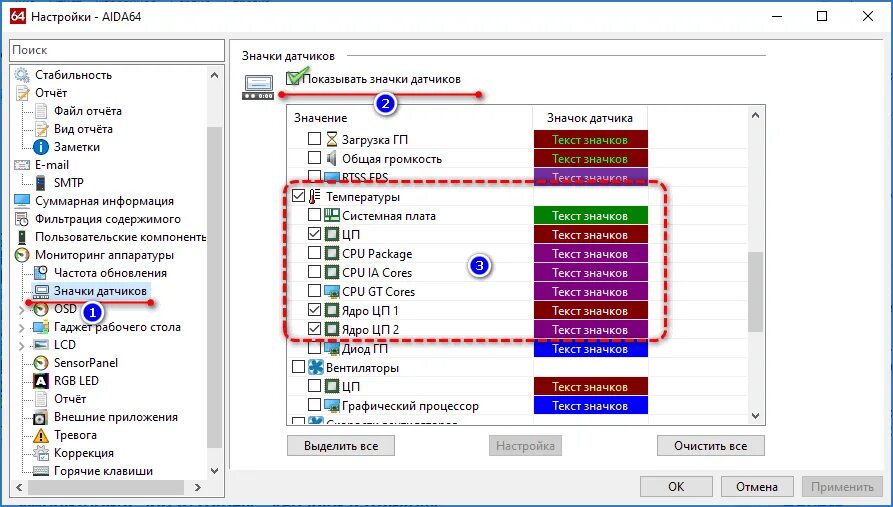This screenshot has width=893, height=507.
Task: Enable the Общая громкость checkbox
Action: pyautogui.click(x=314, y=158)
